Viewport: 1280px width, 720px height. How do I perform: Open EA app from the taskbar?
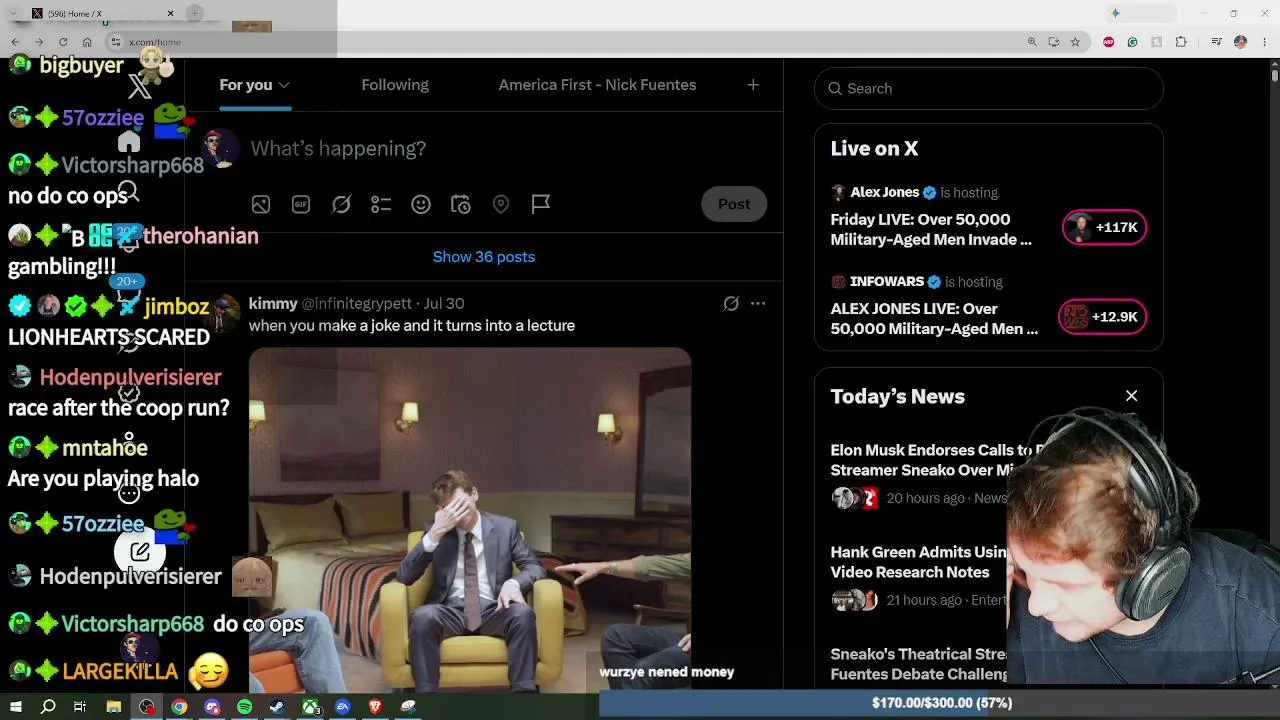(343, 707)
